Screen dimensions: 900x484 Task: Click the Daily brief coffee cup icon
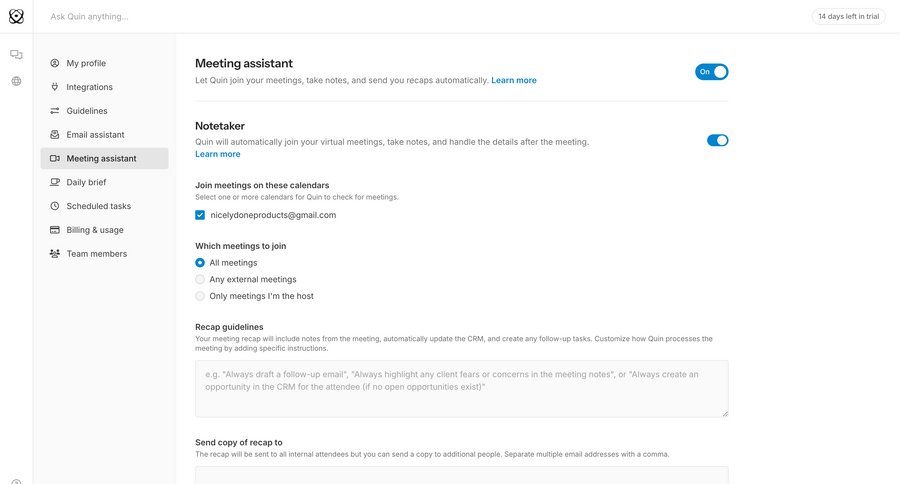point(55,182)
